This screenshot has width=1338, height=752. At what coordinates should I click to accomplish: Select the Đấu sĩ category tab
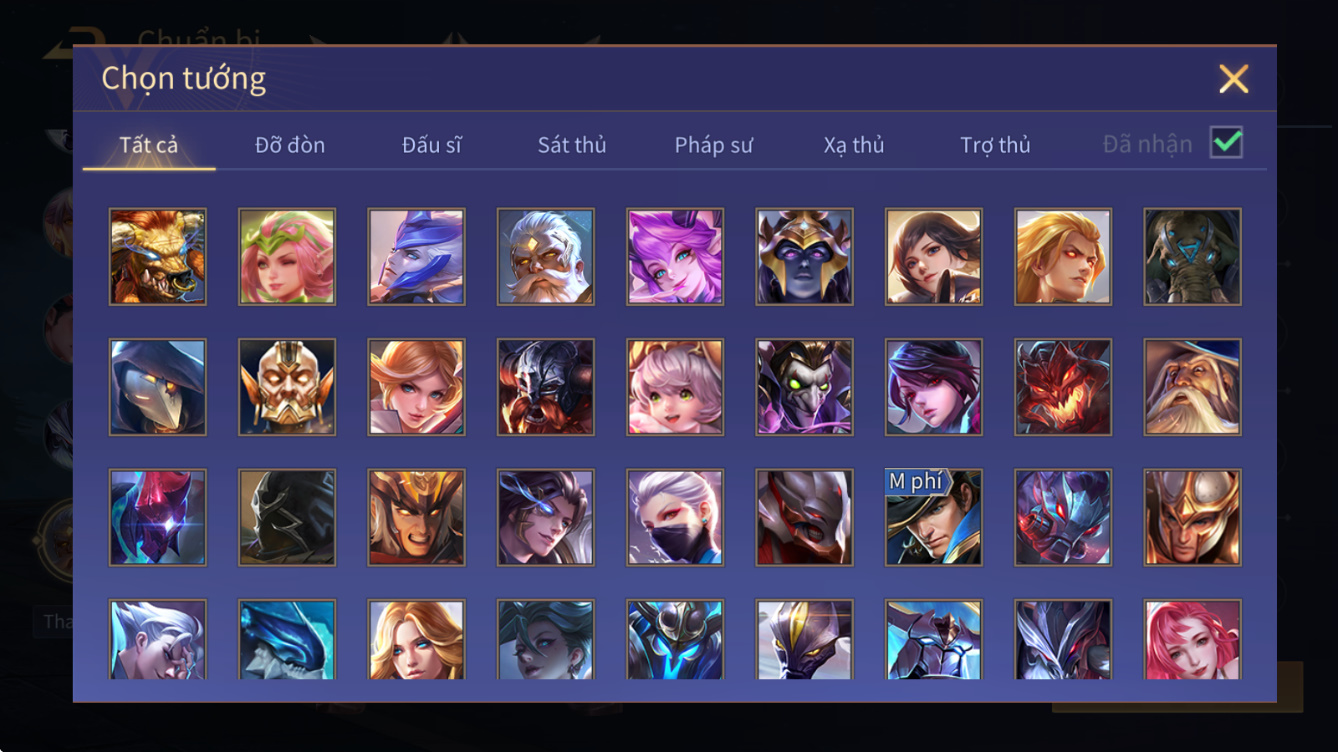click(432, 145)
